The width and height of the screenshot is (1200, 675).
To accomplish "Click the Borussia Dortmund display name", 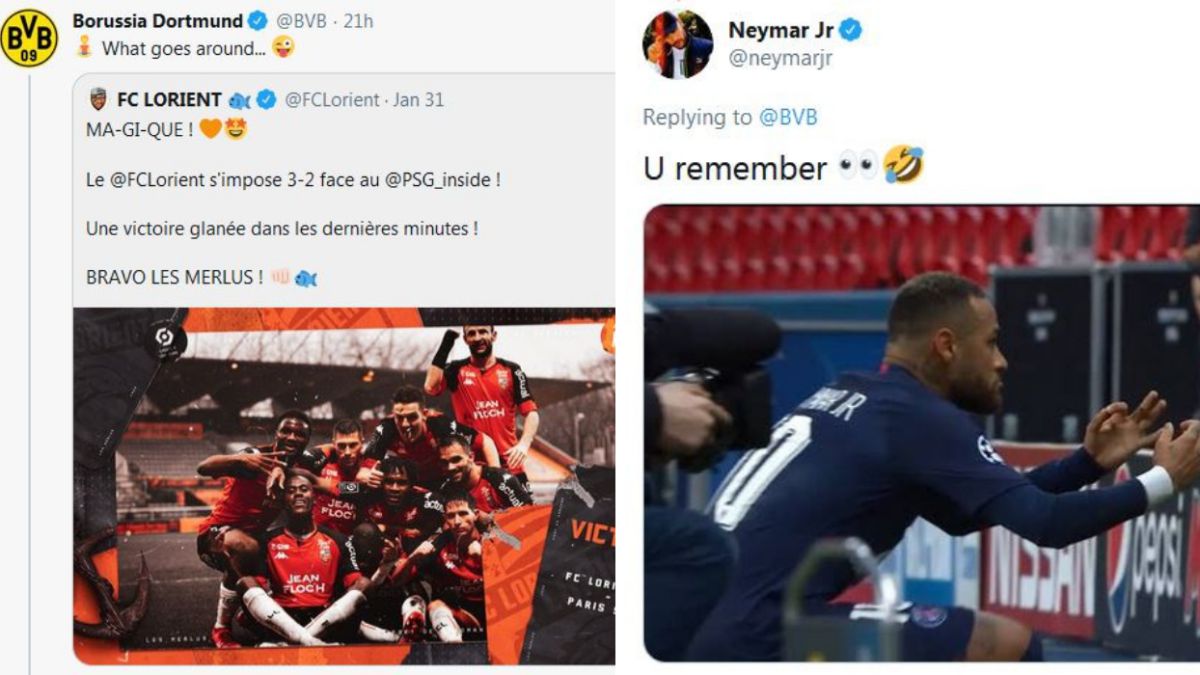I will (158, 20).
